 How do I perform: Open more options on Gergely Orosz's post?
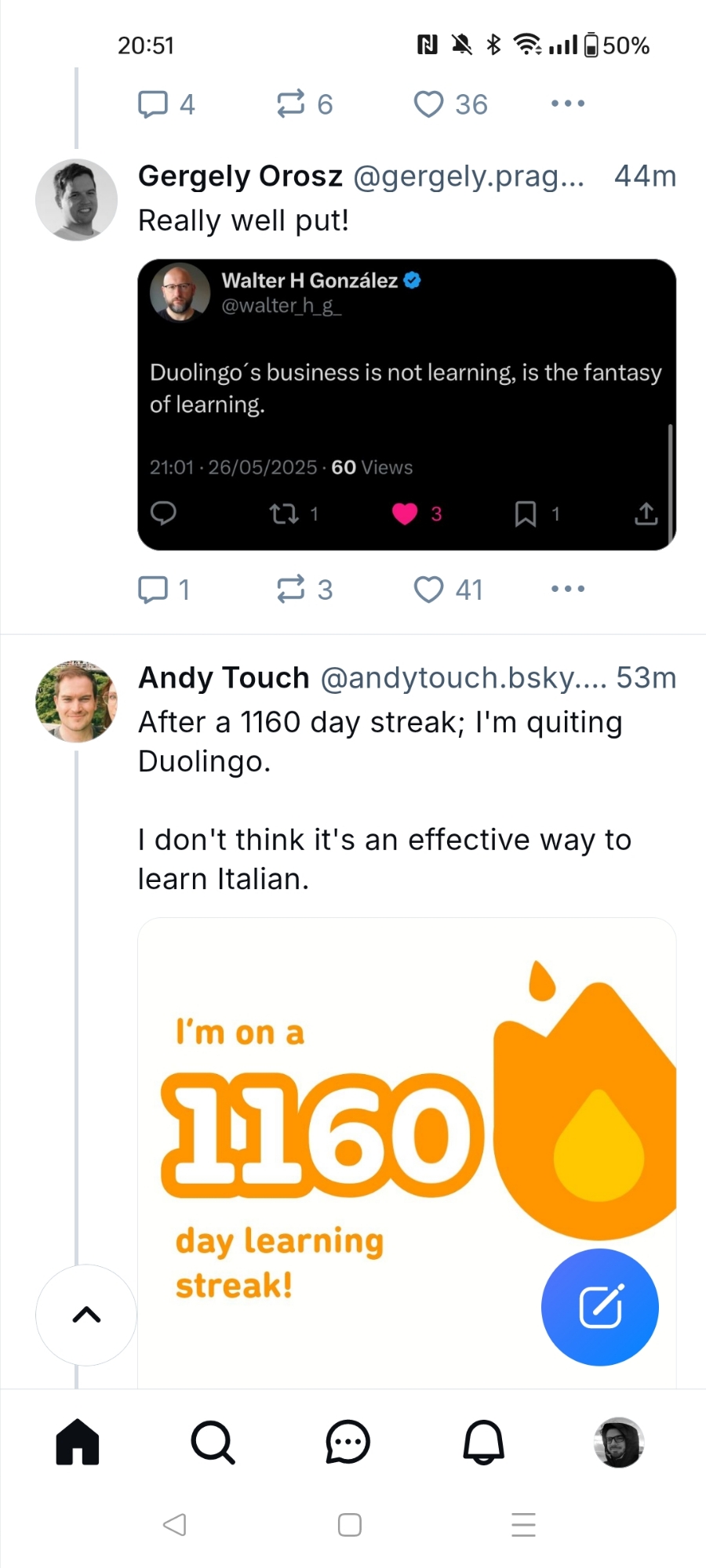pyautogui.click(x=568, y=590)
